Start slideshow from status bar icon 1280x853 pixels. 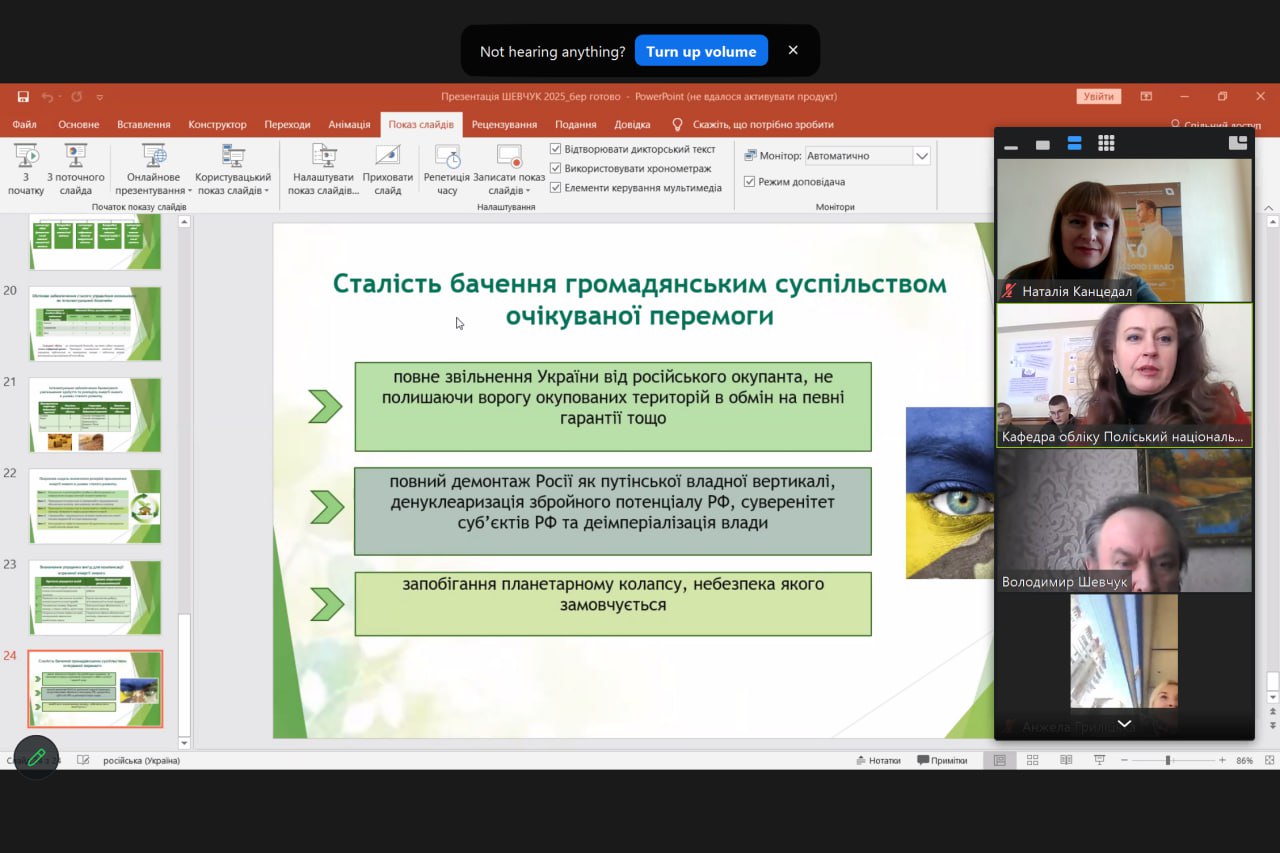(x=1099, y=760)
